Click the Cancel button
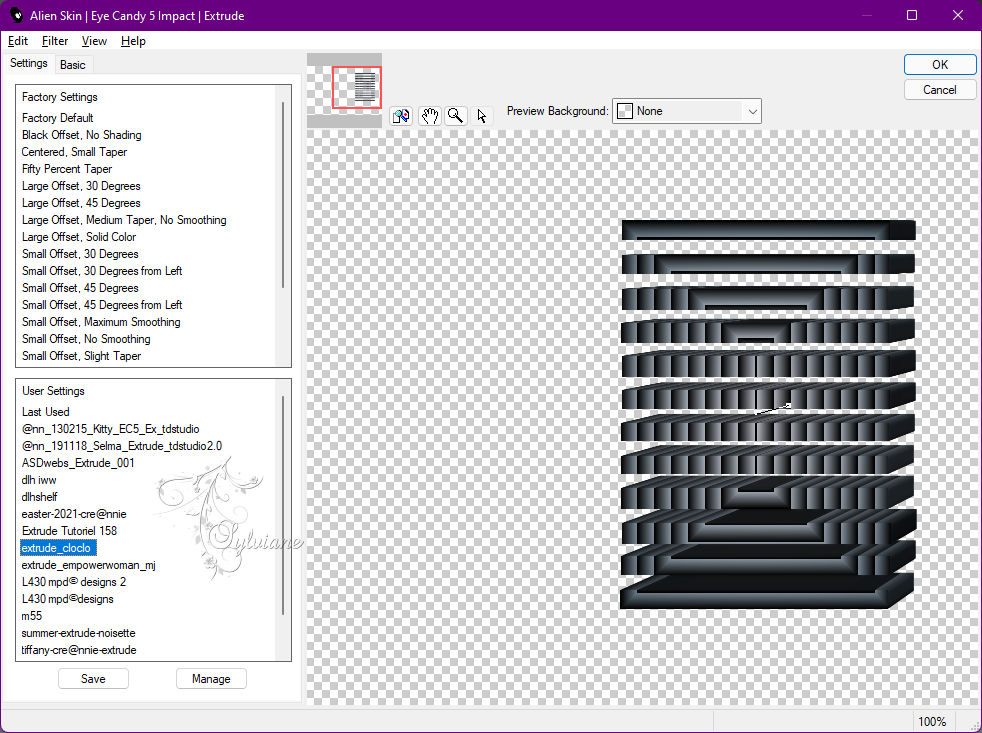 (939, 90)
